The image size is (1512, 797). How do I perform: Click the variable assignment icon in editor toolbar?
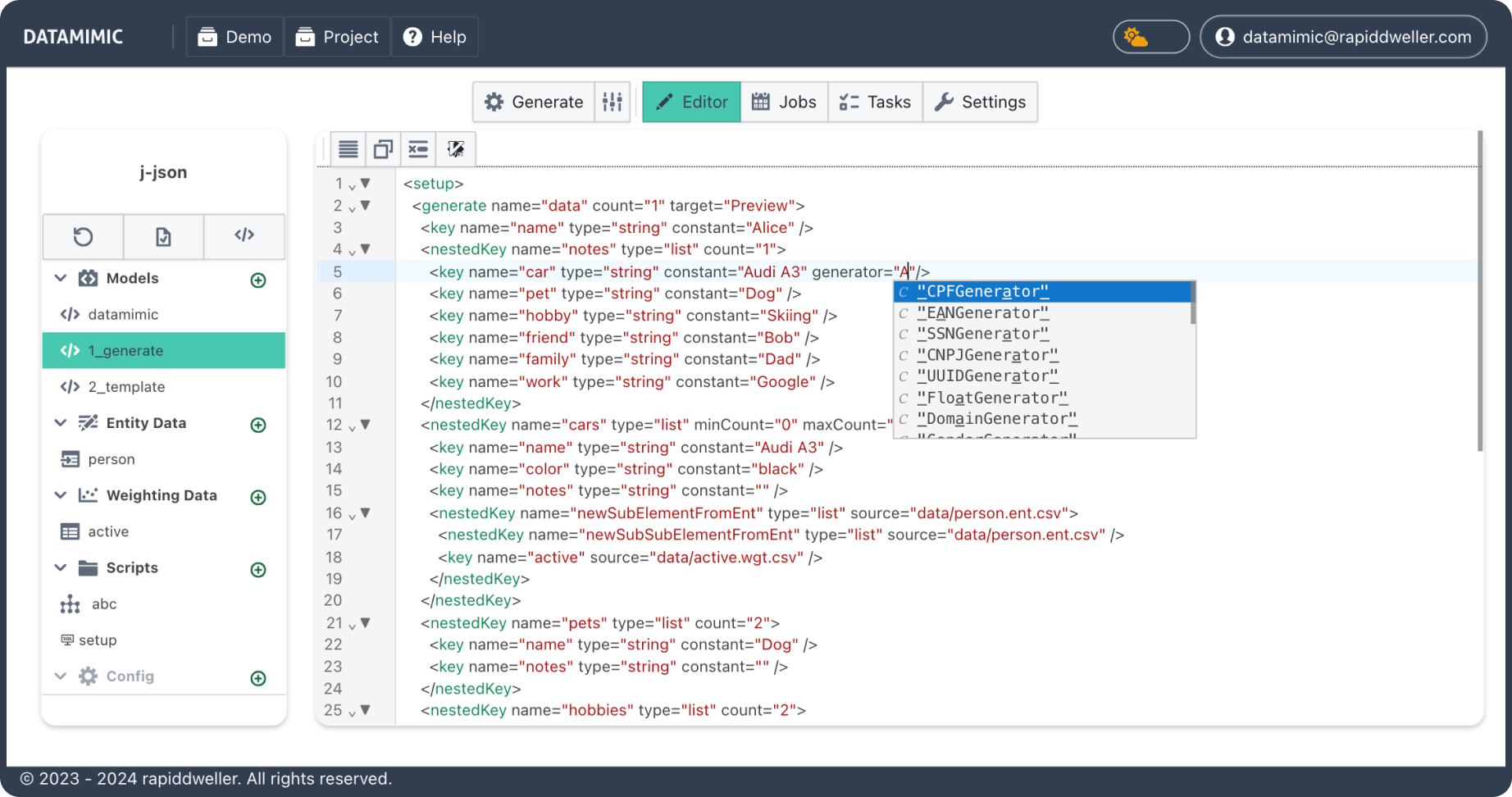coord(418,148)
